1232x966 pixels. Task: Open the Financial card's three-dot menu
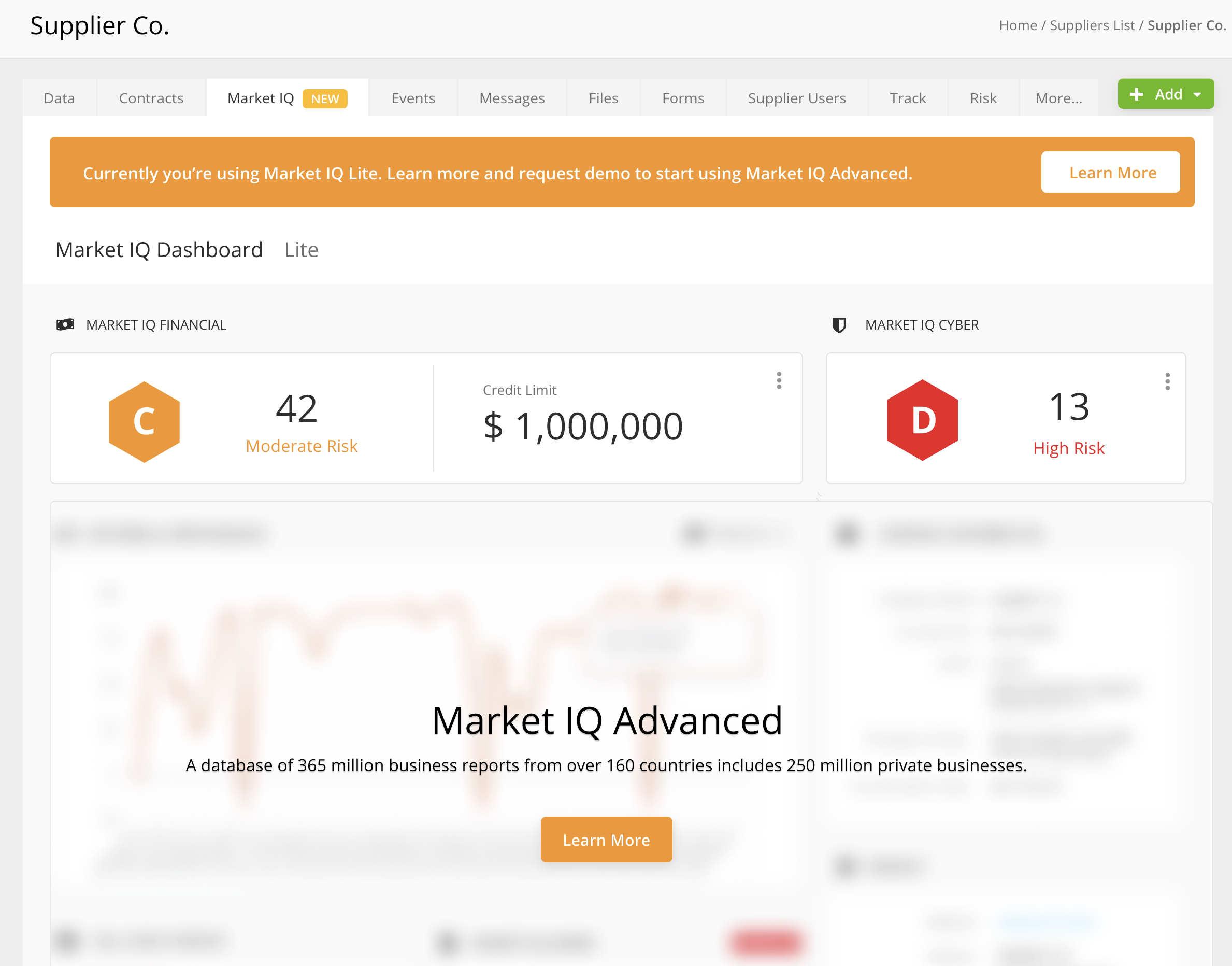[x=779, y=380]
